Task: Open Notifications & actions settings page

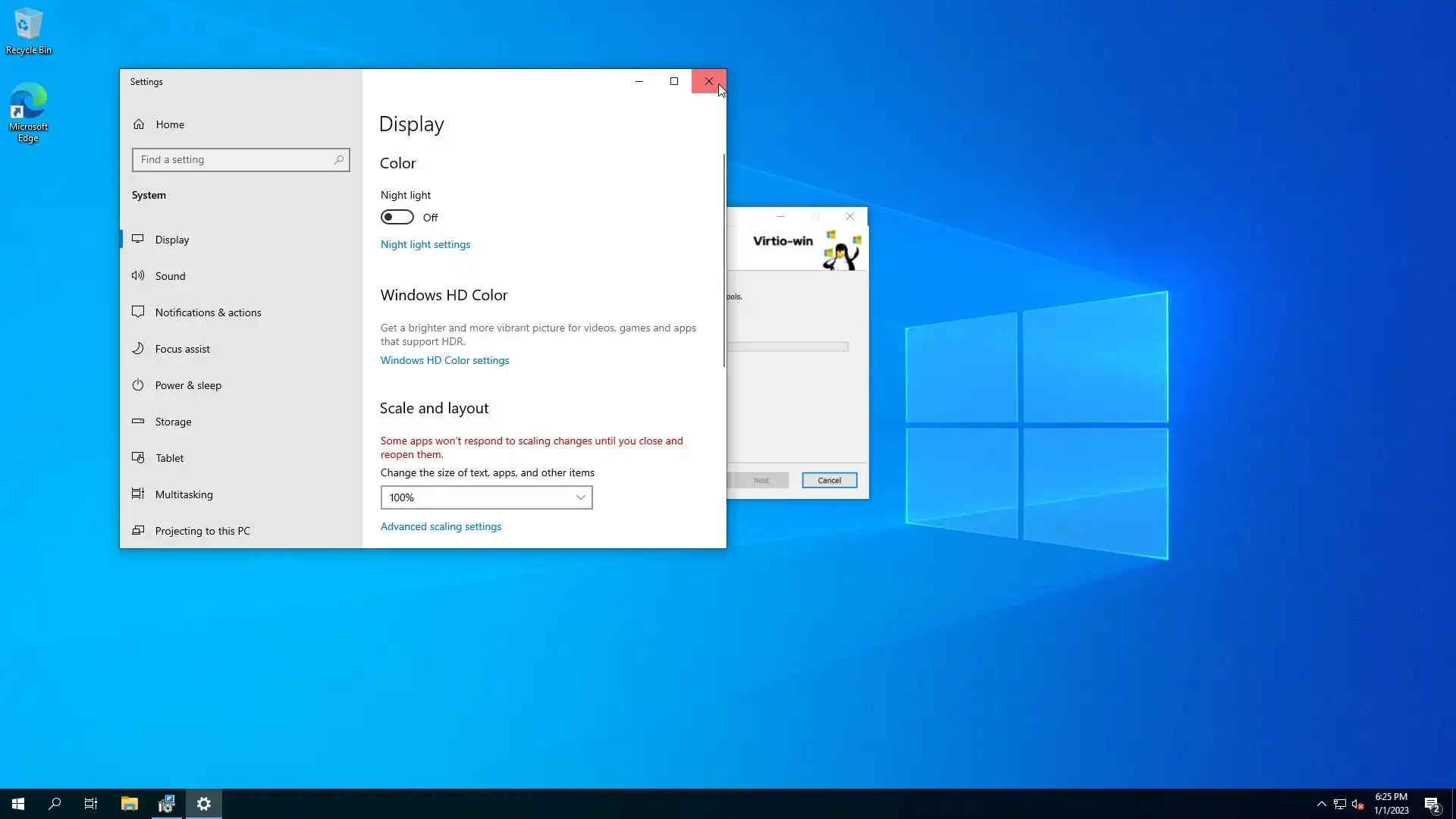Action: click(x=208, y=312)
